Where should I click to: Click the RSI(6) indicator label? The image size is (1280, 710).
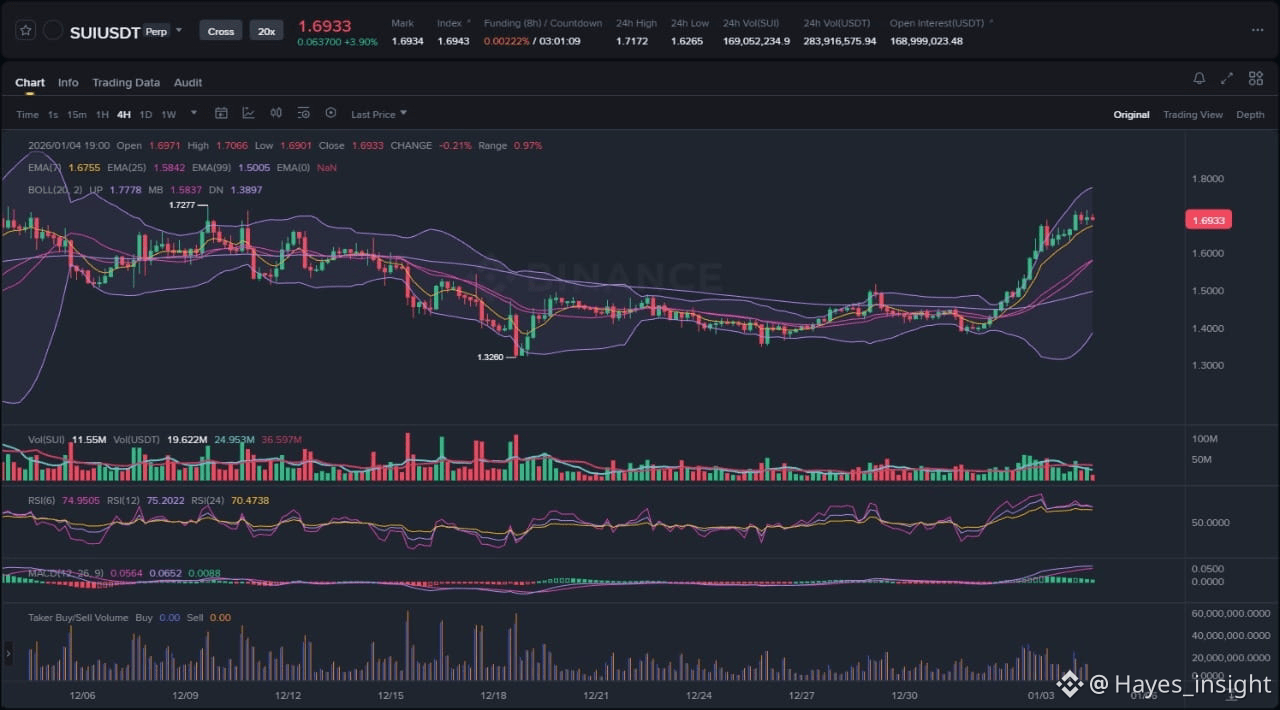43,500
